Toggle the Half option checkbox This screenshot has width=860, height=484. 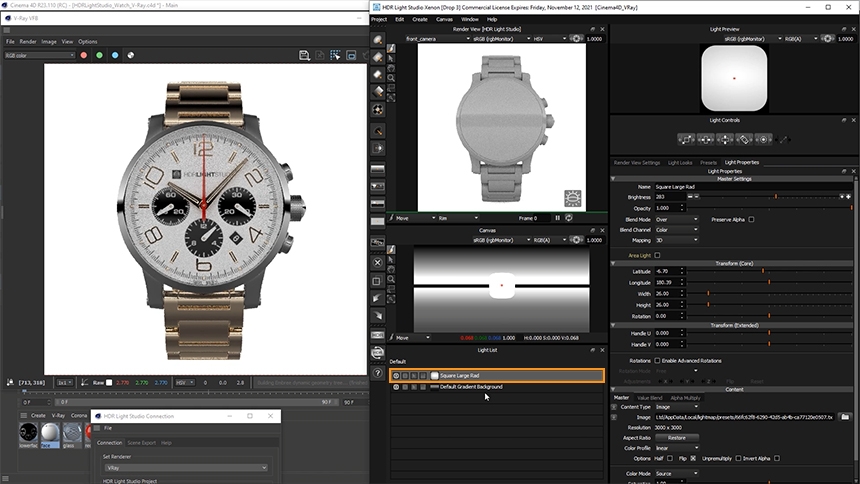670,458
